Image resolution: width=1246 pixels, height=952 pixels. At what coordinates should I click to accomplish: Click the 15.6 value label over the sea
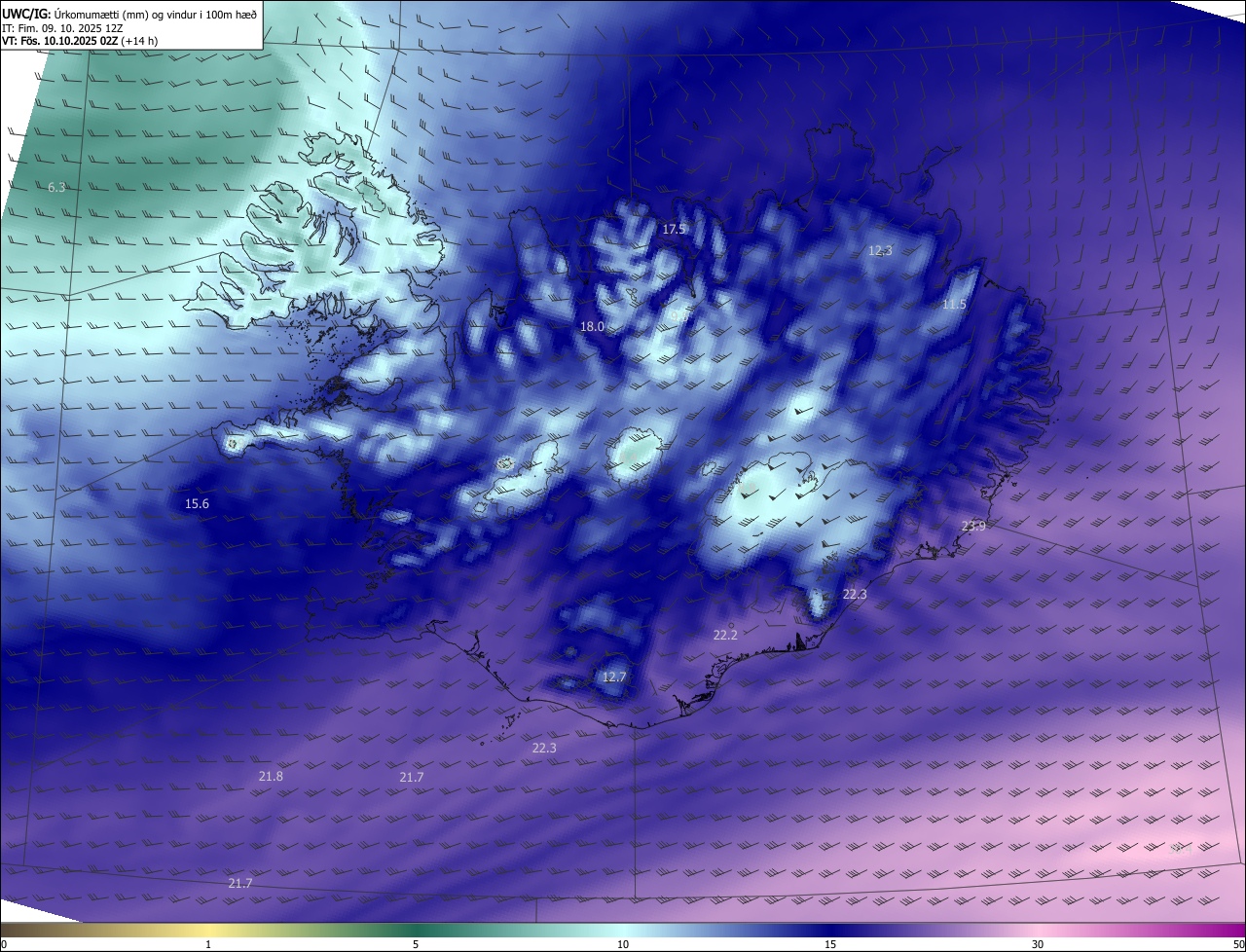(197, 504)
